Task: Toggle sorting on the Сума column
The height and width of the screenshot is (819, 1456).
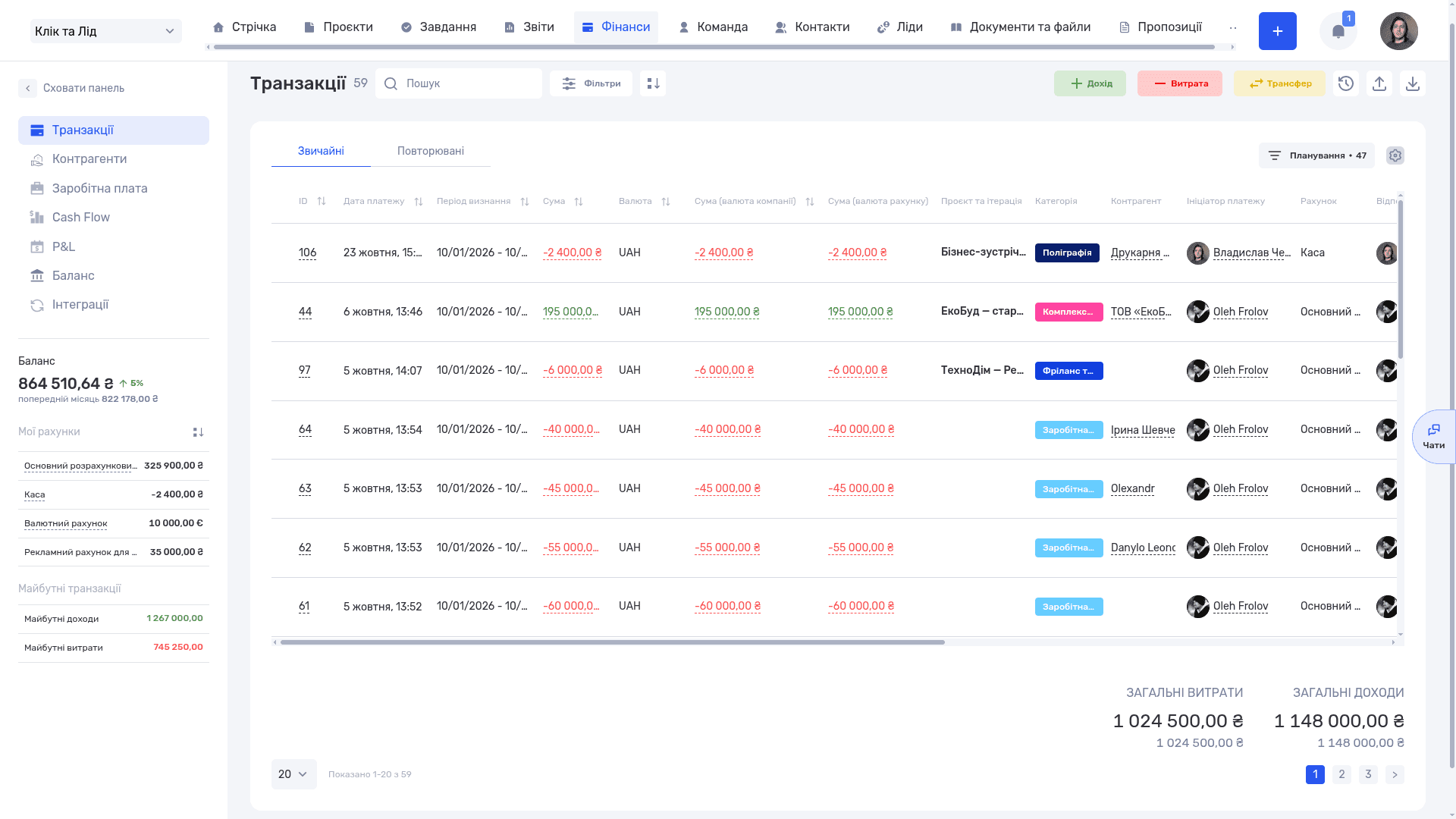Action: click(x=579, y=201)
